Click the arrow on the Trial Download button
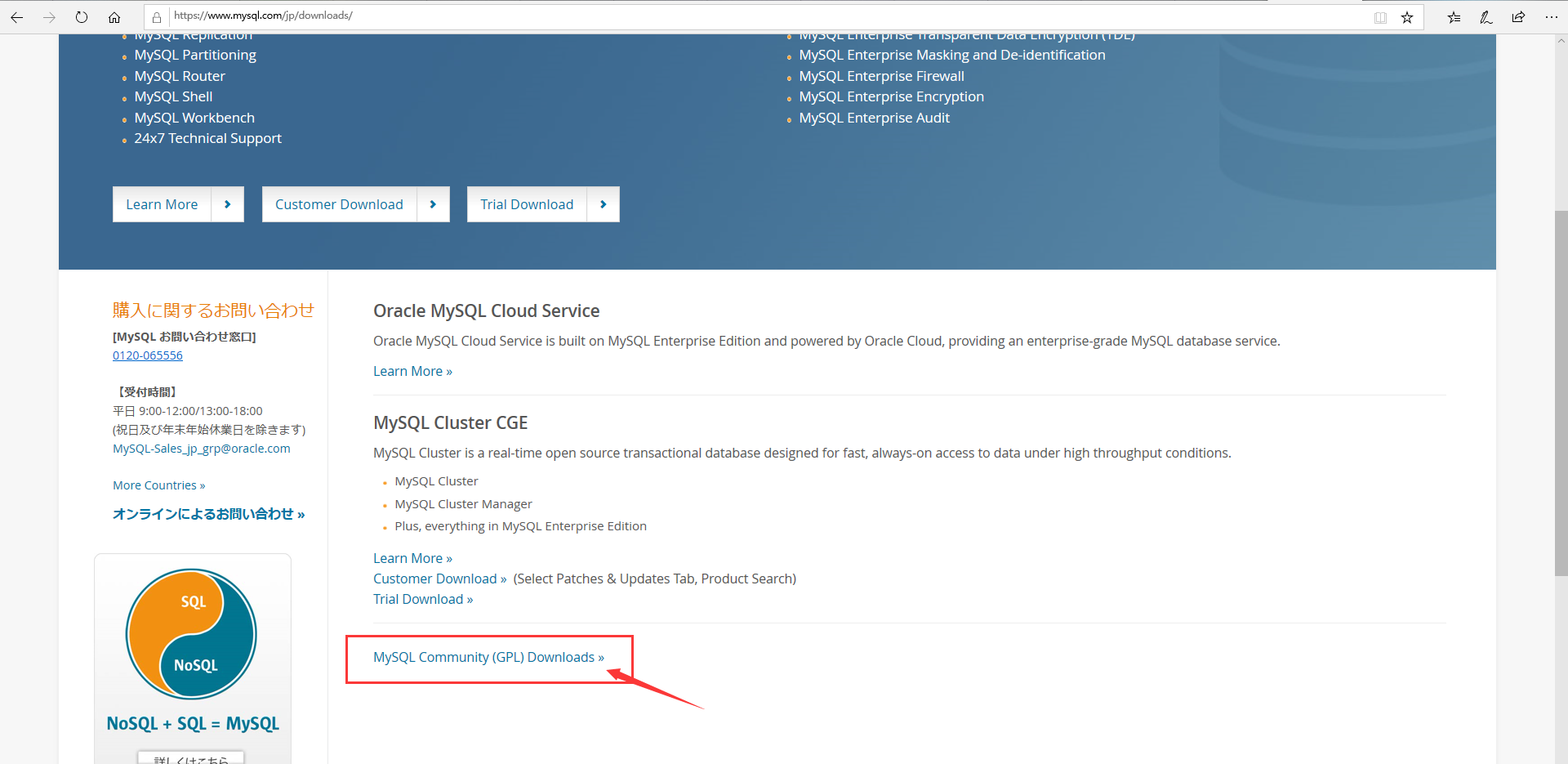Viewport: 1568px width, 764px height. [604, 204]
